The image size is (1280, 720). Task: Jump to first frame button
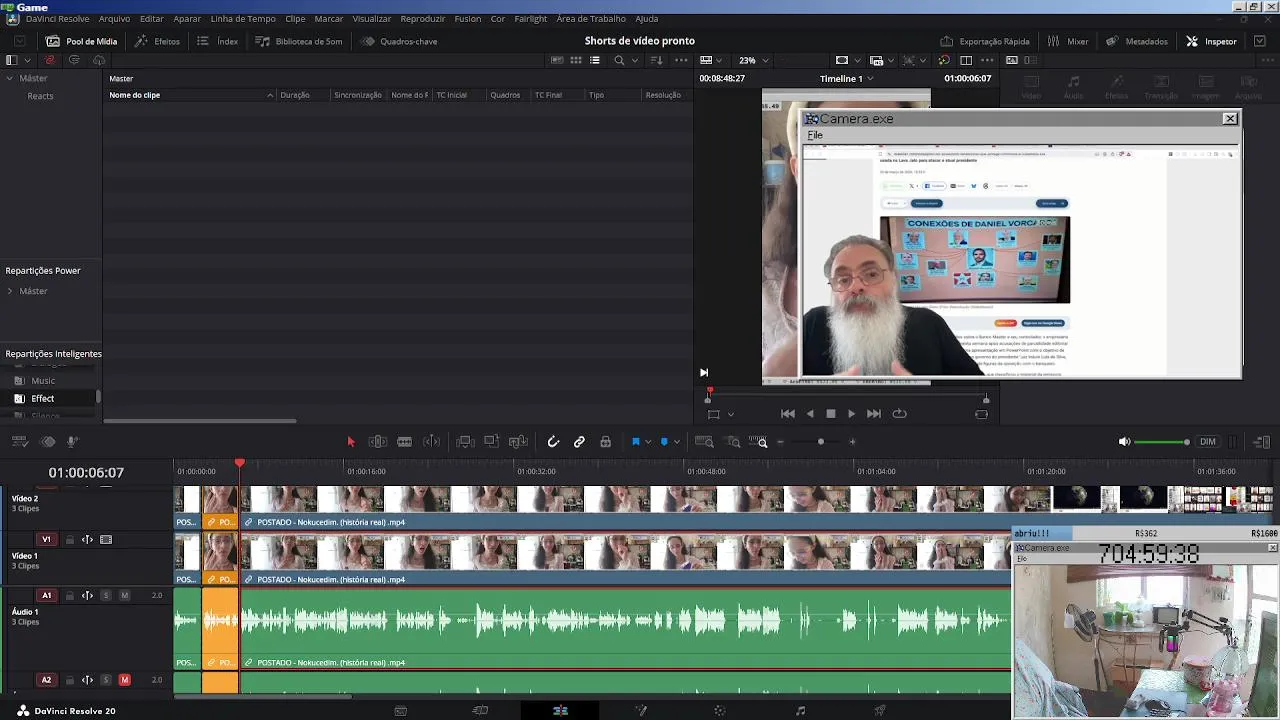[x=788, y=413]
